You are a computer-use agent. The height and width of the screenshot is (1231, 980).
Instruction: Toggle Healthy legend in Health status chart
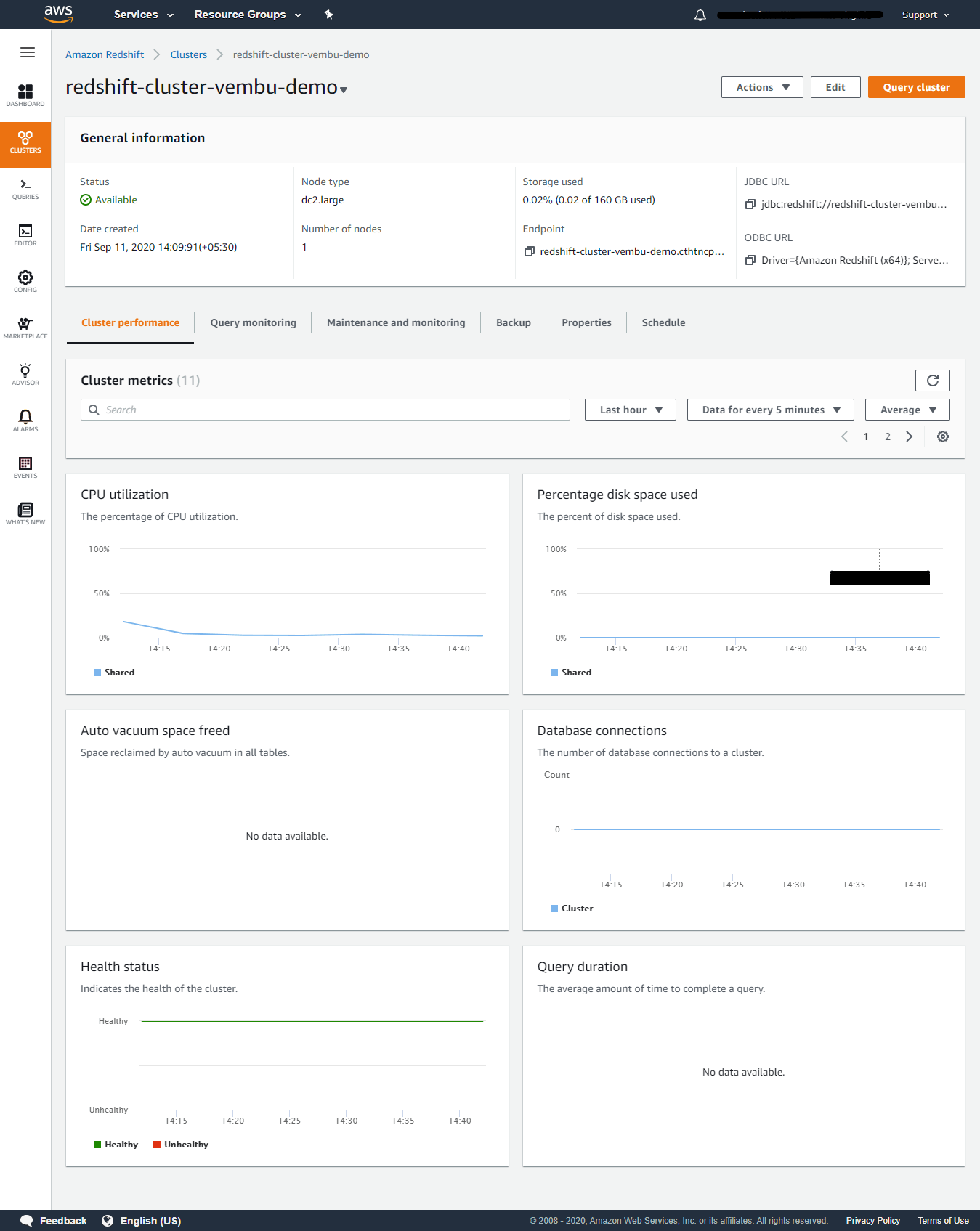click(x=116, y=1145)
